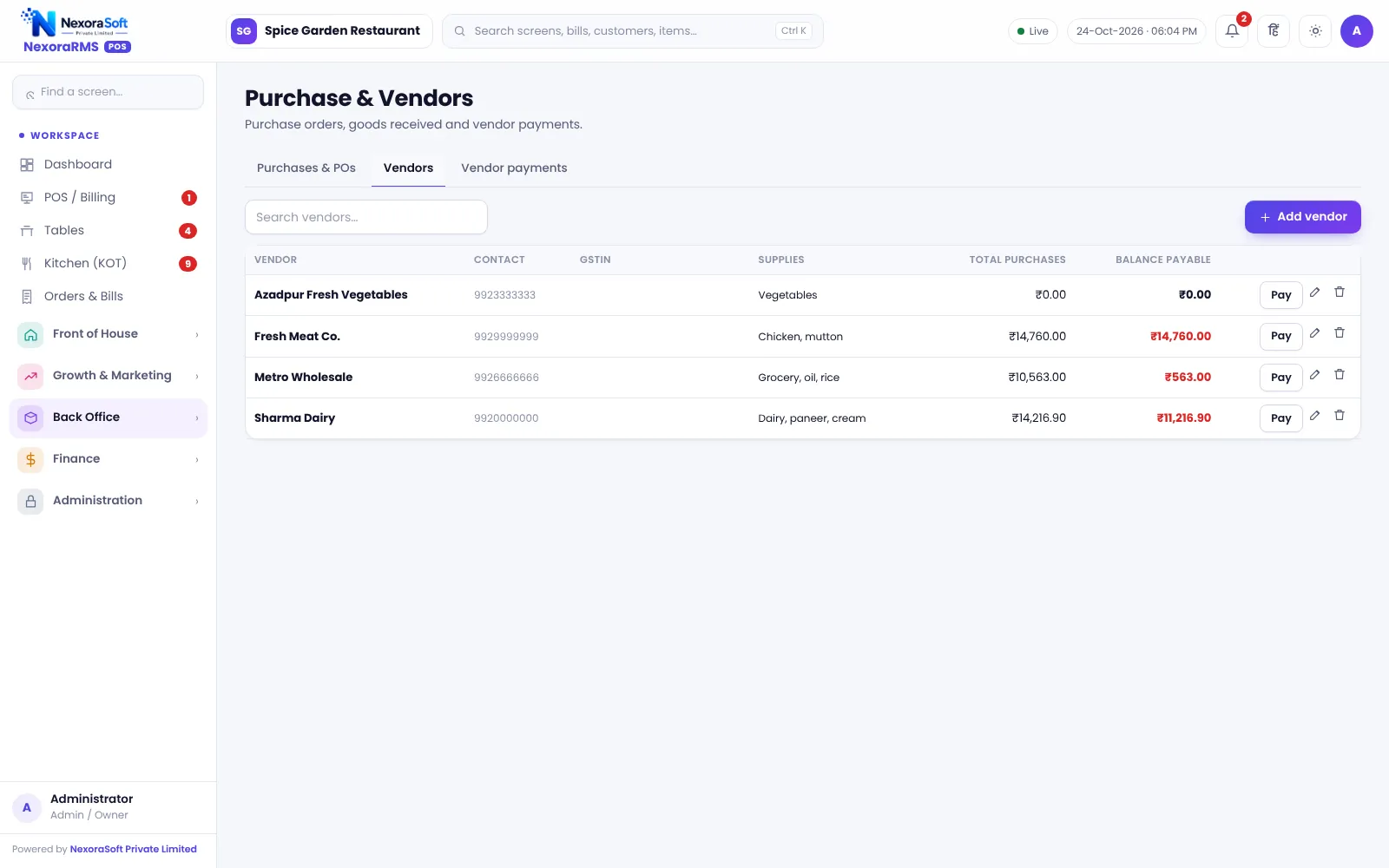Image resolution: width=1389 pixels, height=868 pixels.
Task: Edit the Sharma Dairy vendor
Action: click(1314, 416)
